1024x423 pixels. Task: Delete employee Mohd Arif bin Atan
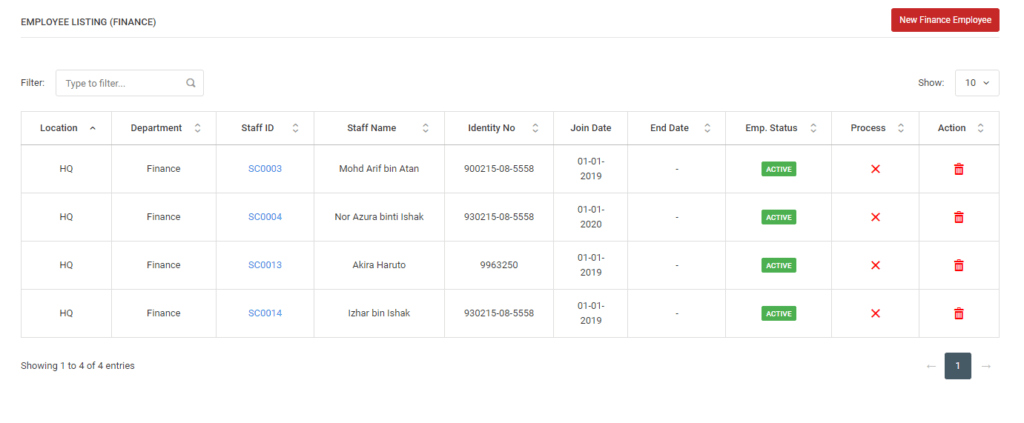click(959, 169)
